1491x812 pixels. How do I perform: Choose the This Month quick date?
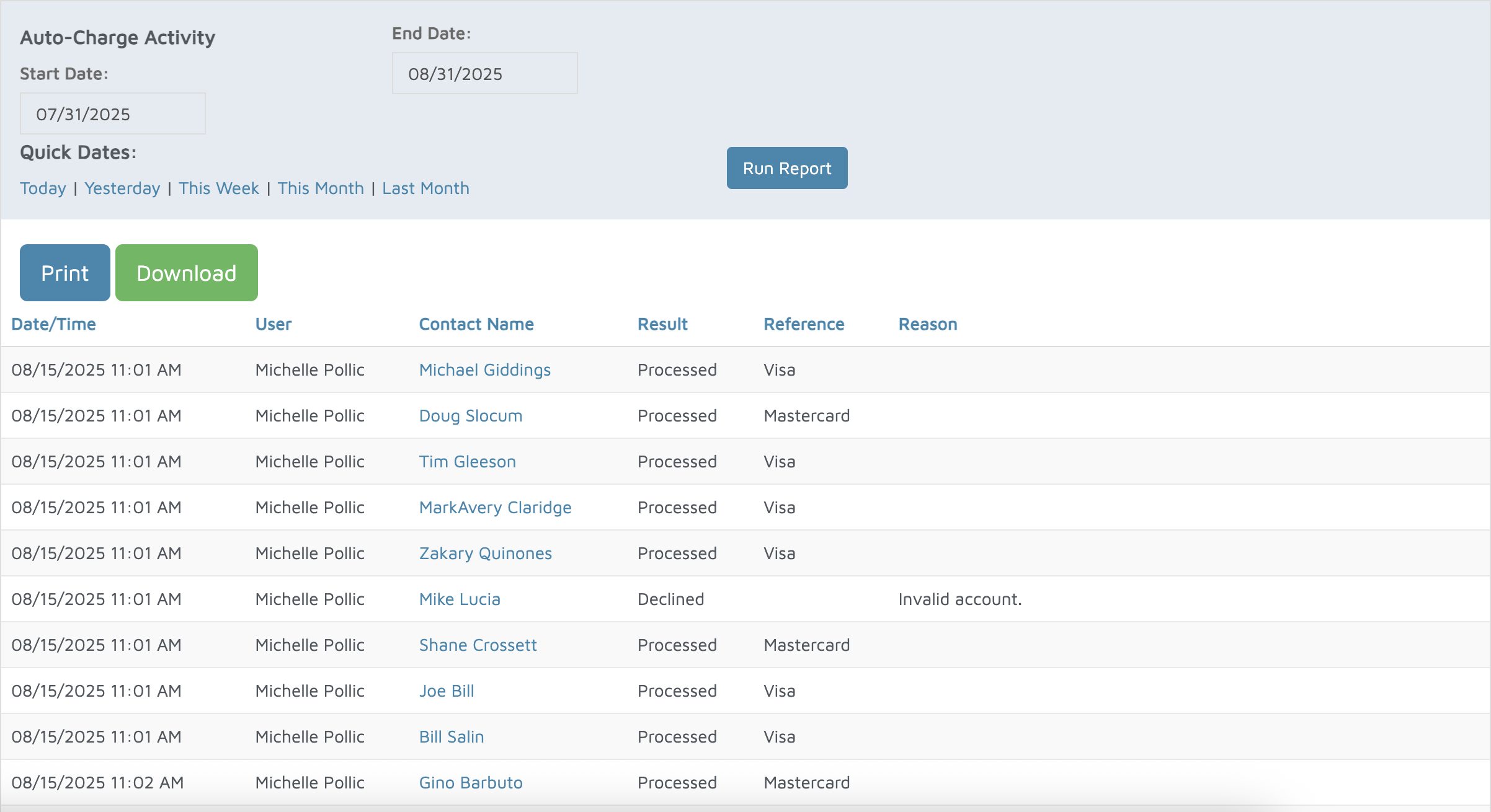[x=320, y=188]
